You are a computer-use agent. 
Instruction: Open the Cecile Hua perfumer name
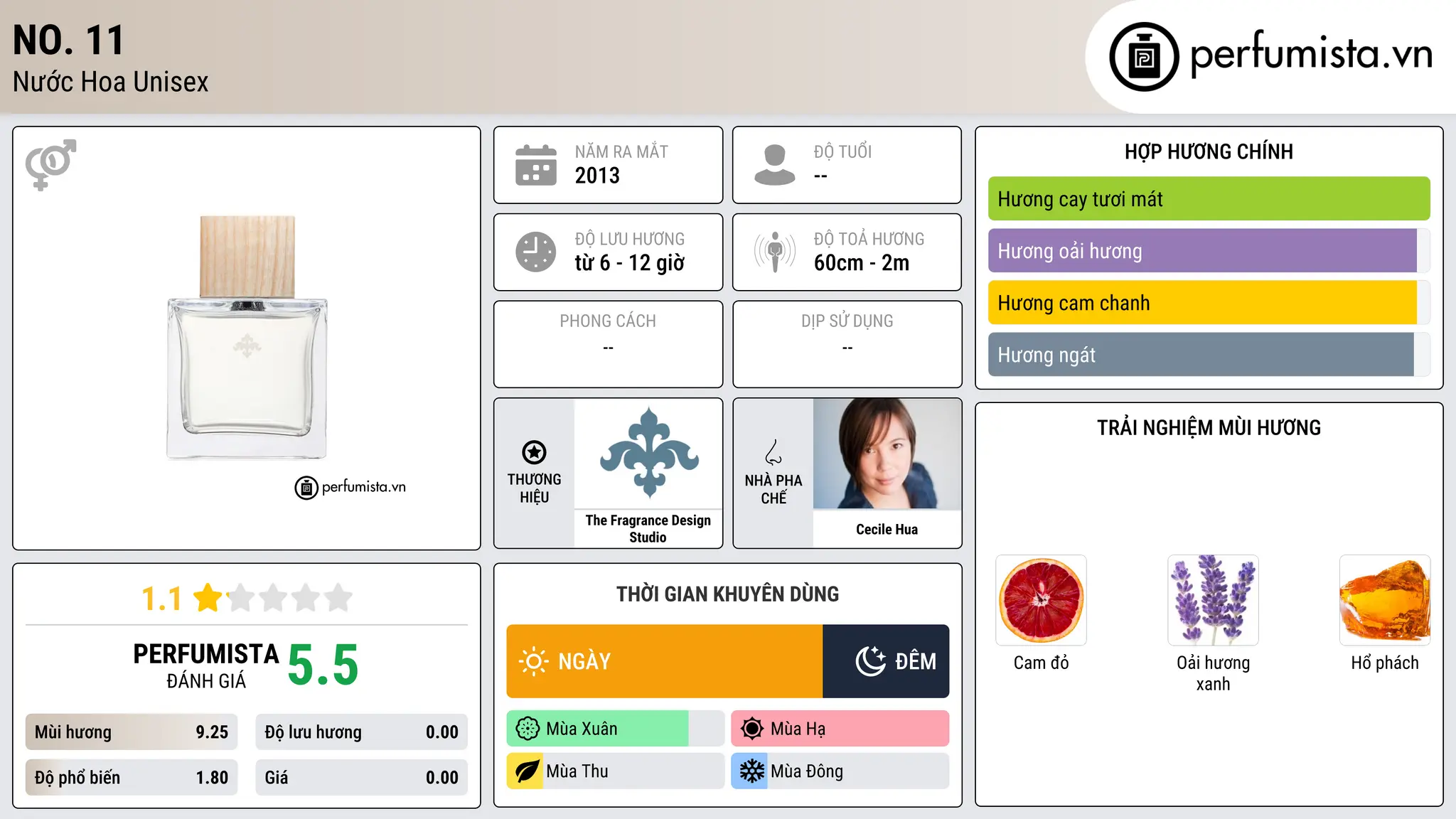coord(887,530)
